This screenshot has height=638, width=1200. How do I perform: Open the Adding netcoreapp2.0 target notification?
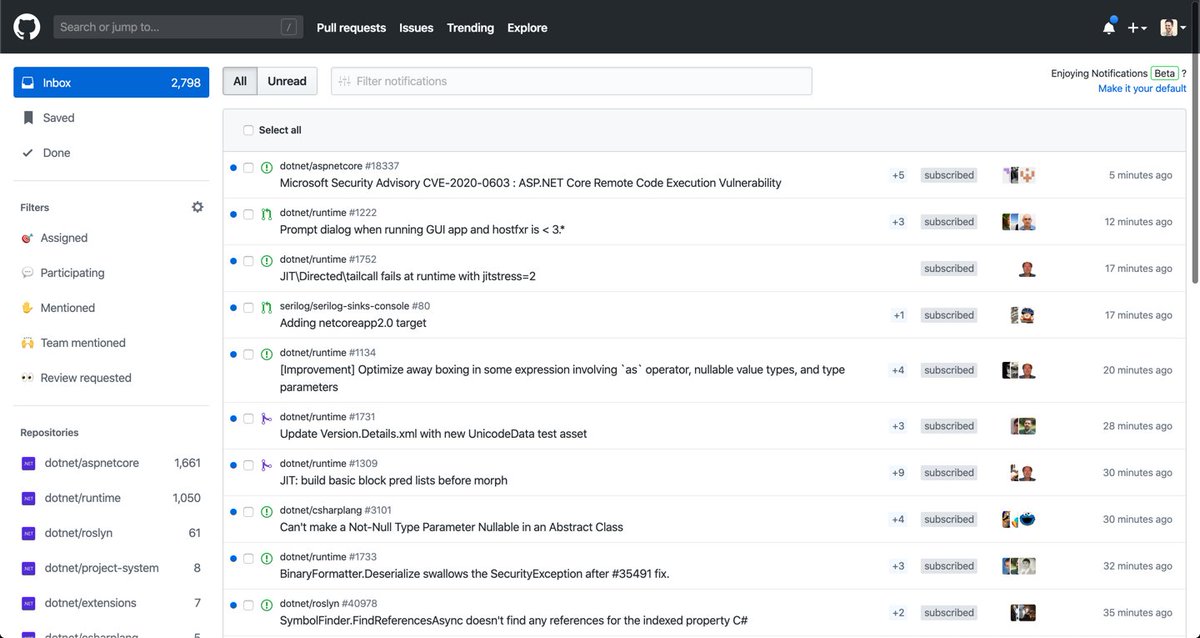tap(353, 323)
